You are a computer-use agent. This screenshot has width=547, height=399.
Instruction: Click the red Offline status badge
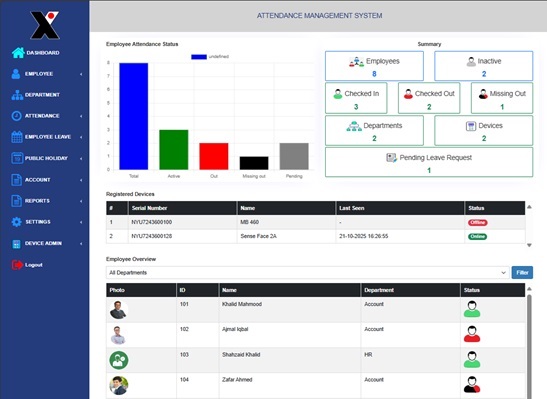tap(478, 223)
